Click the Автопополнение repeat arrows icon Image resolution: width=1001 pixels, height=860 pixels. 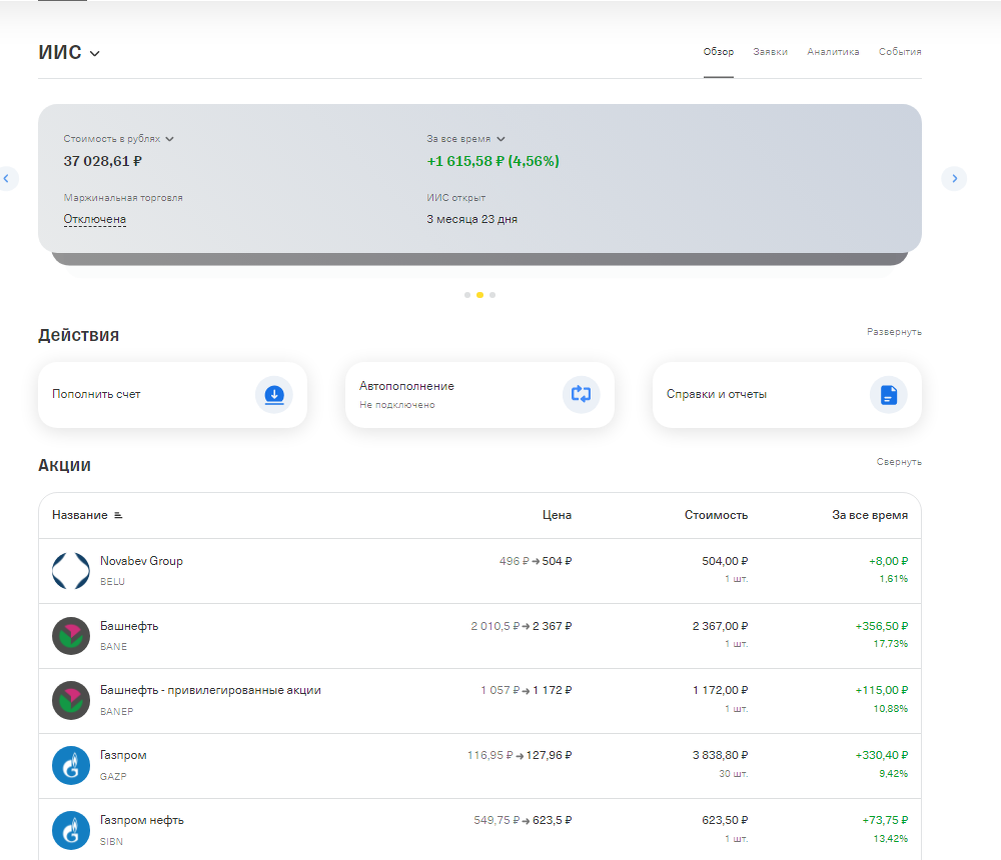[x=581, y=395]
